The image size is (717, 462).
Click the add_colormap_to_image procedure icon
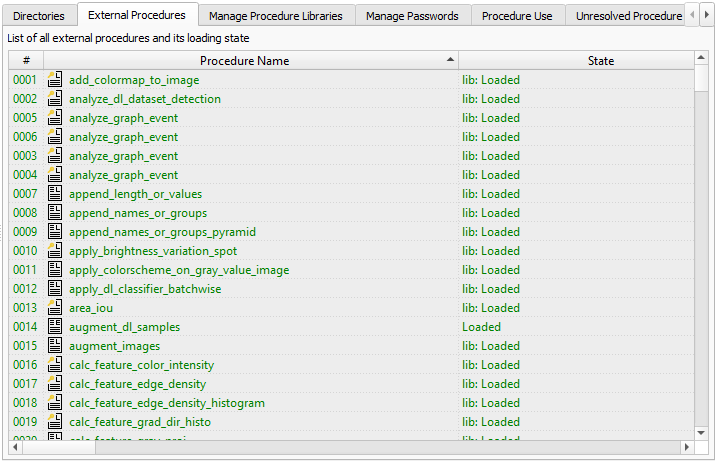click(55, 80)
